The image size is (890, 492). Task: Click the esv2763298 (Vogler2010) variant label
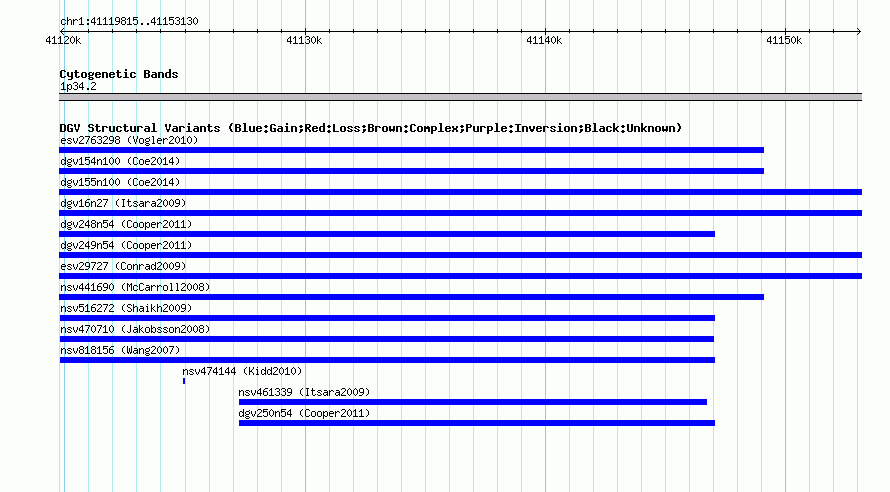click(129, 140)
